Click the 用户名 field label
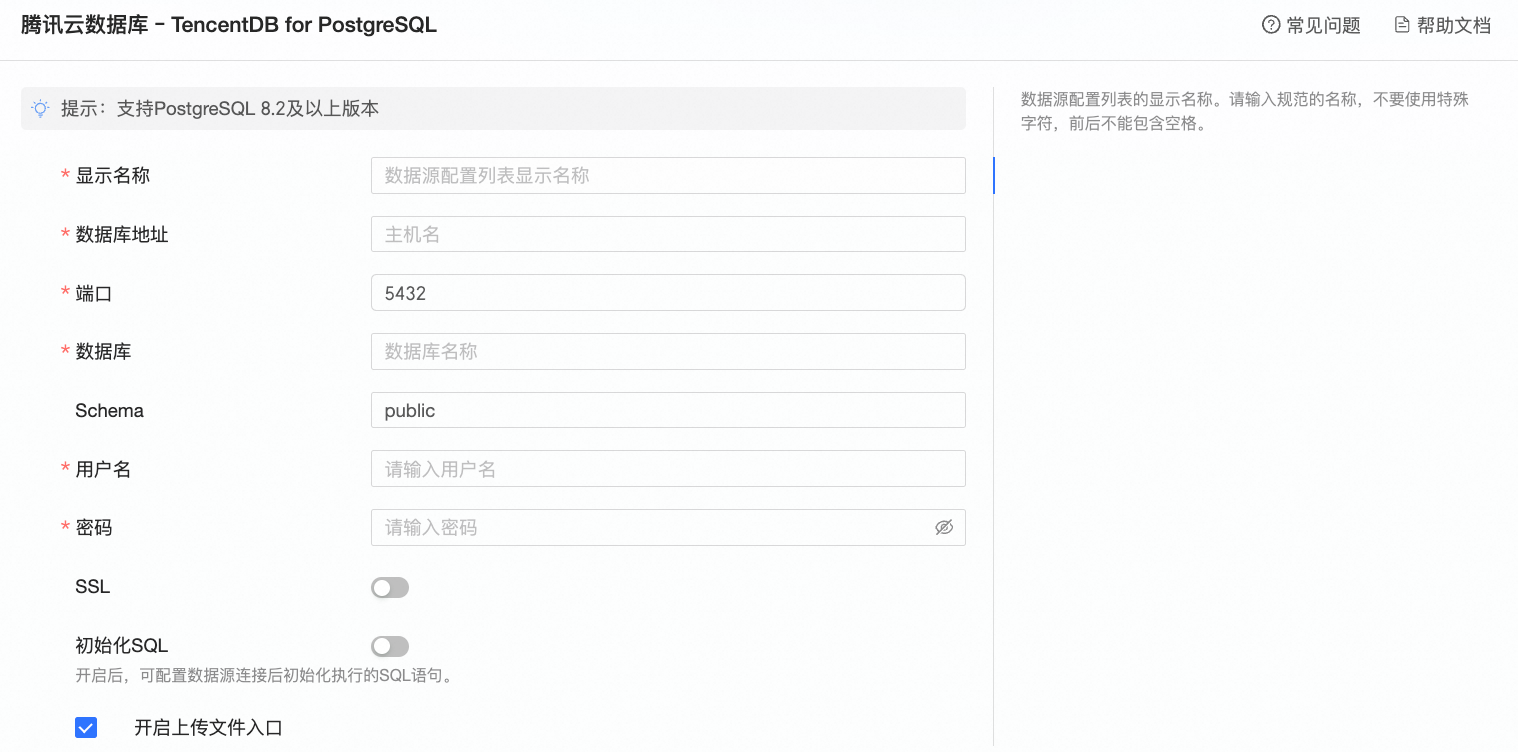 103,469
